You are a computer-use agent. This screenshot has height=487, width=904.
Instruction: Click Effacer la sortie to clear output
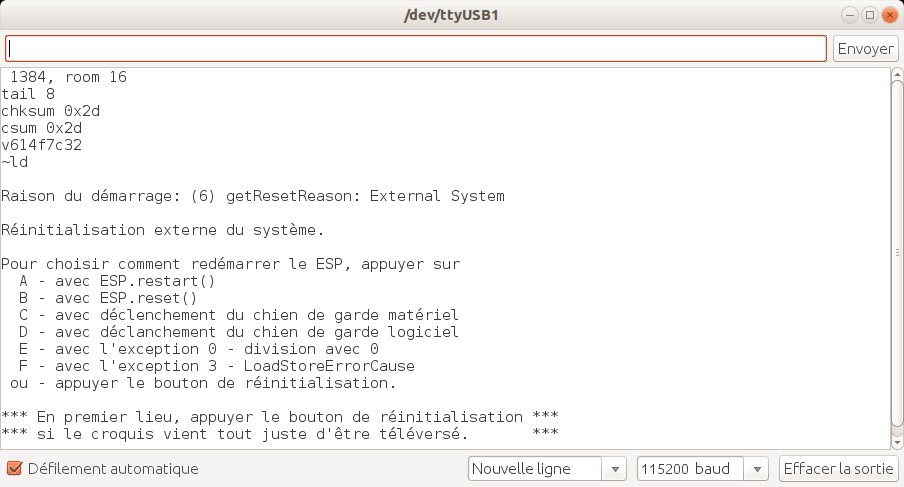(x=837, y=468)
